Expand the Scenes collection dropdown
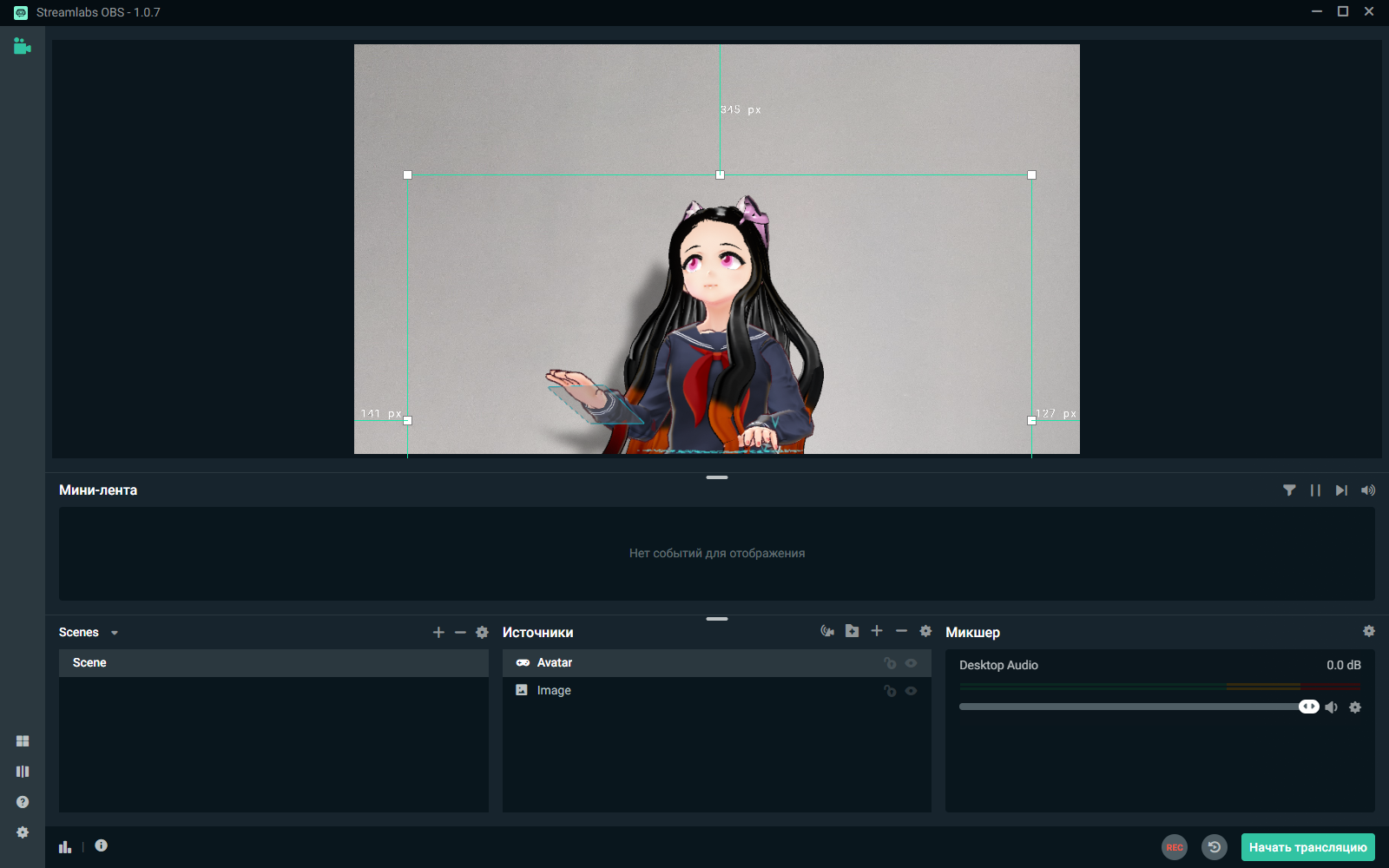Viewport: 1389px width, 868px height. 115,633
